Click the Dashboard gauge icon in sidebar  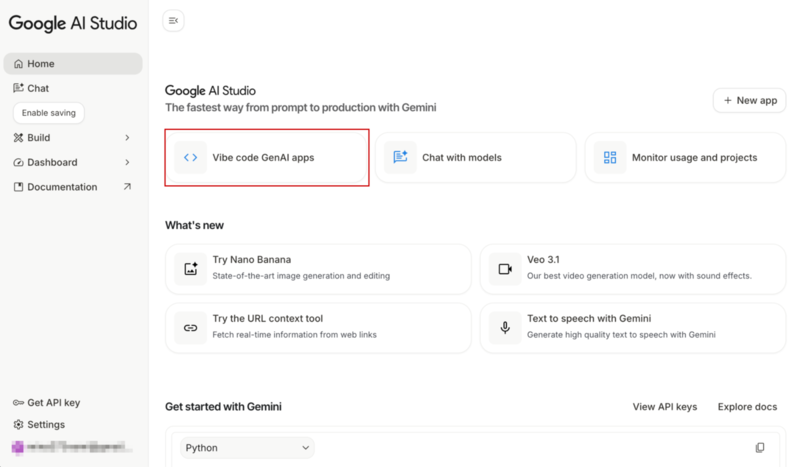coord(18,162)
